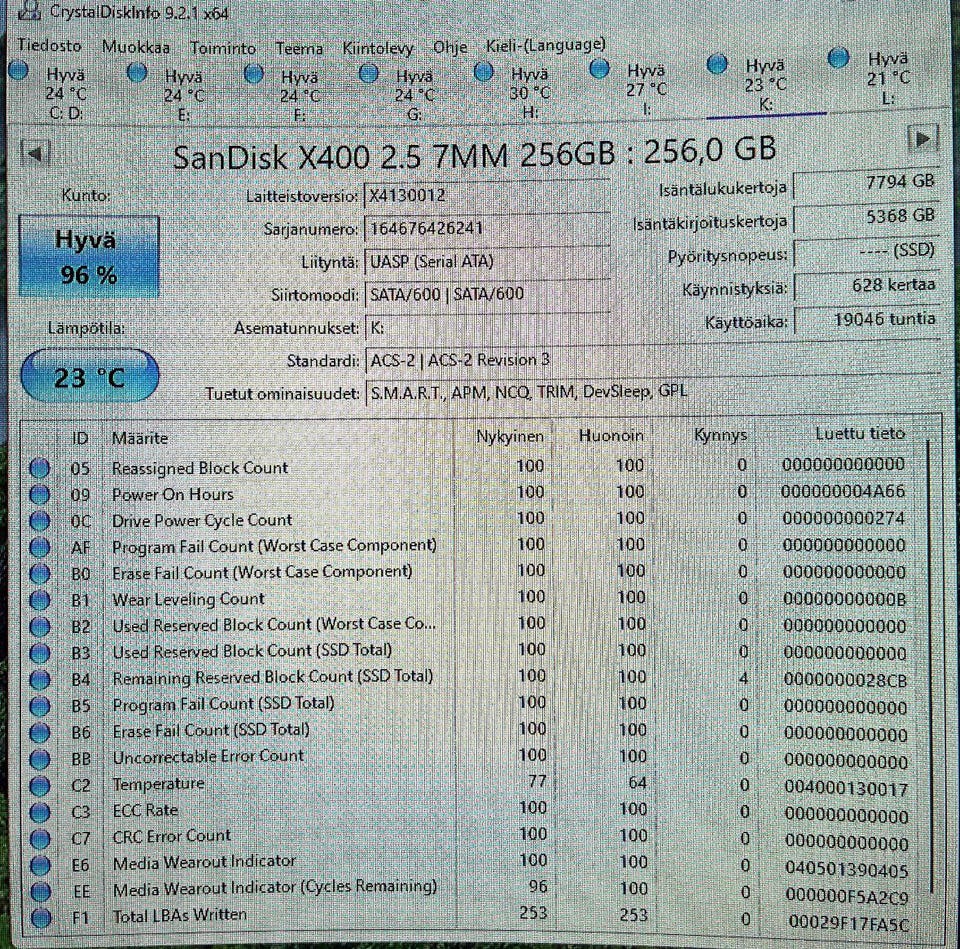
Task: Click the status icon for row B6
Action: point(39,733)
